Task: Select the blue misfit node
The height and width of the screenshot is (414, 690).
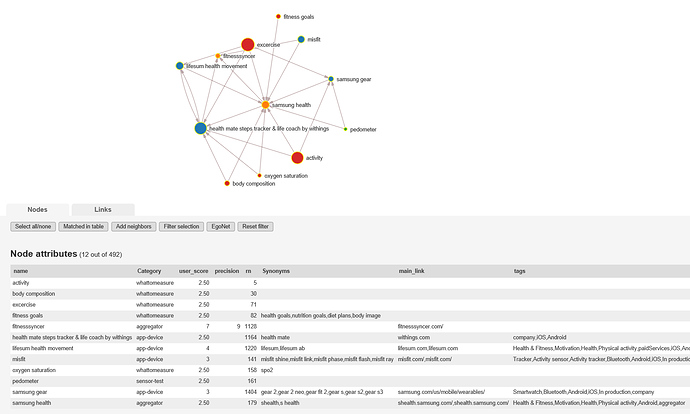Action: [301, 39]
